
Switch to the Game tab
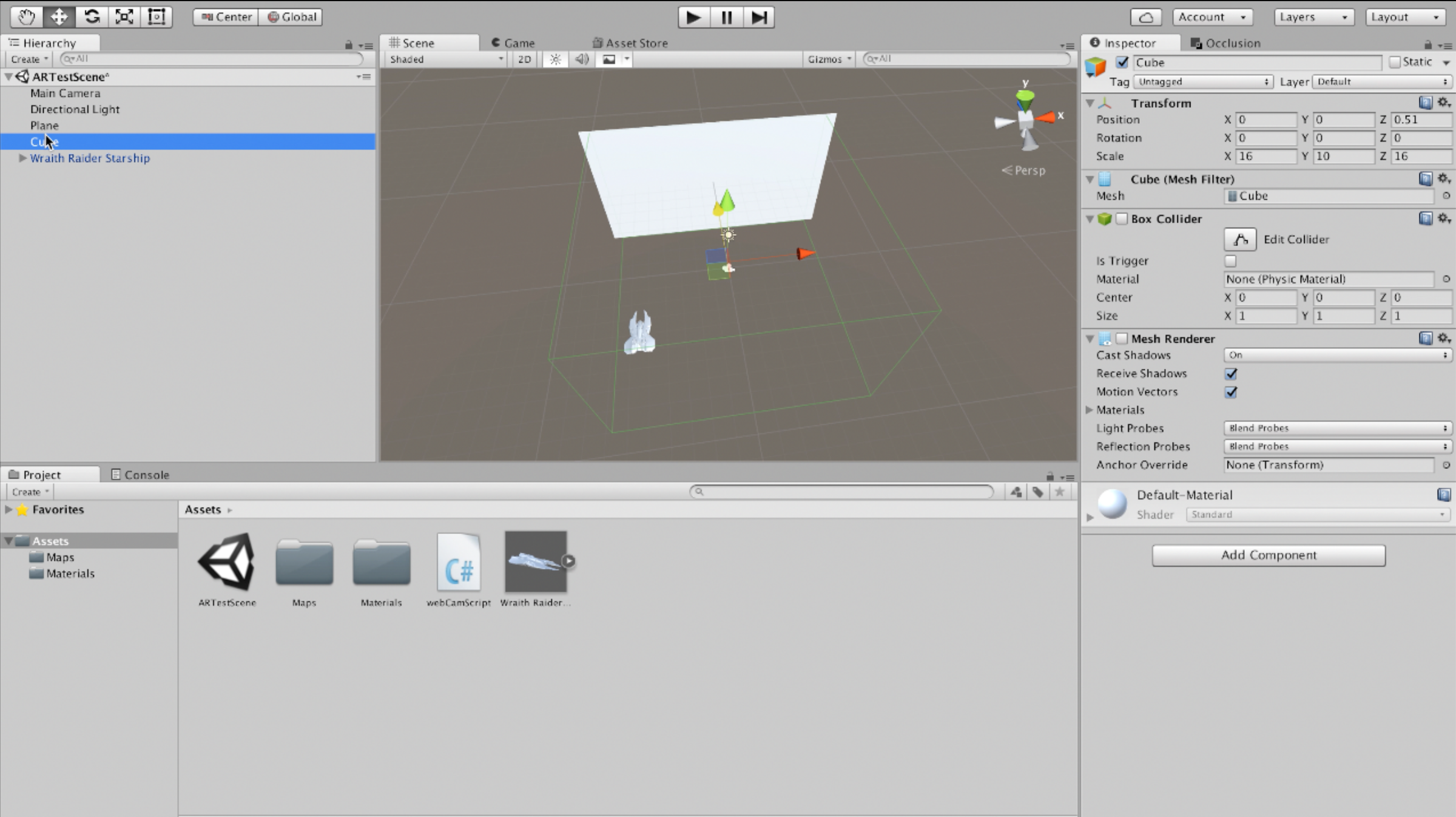click(513, 43)
